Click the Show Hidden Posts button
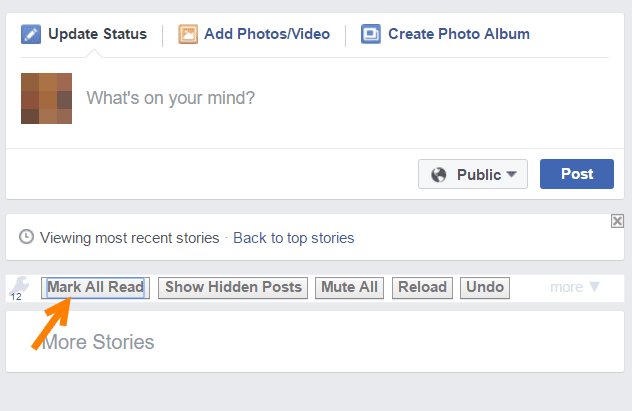 (233, 288)
